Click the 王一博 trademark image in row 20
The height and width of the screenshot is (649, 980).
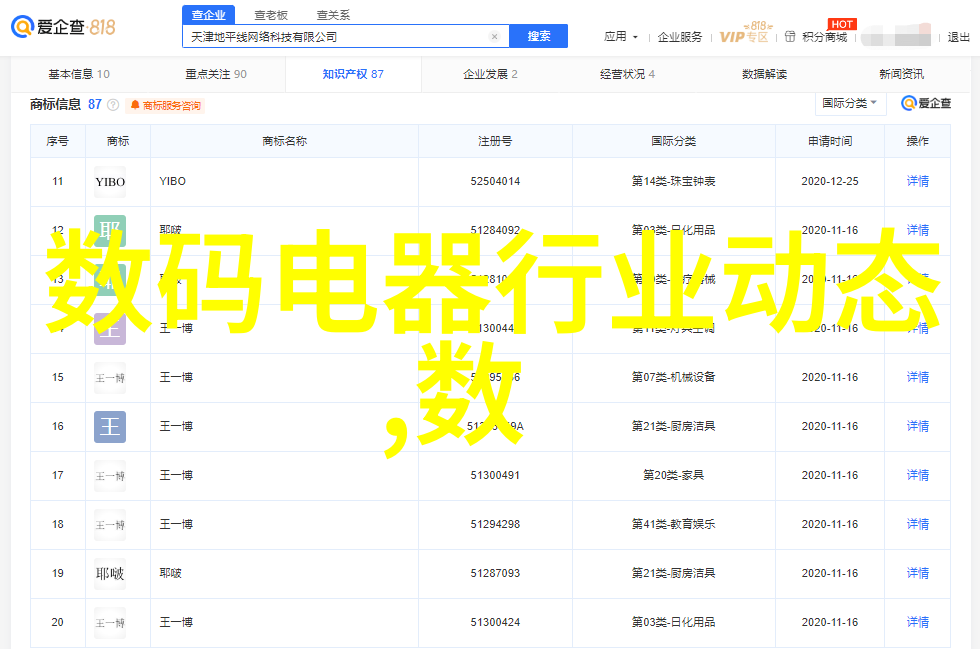click(x=110, y=623)
